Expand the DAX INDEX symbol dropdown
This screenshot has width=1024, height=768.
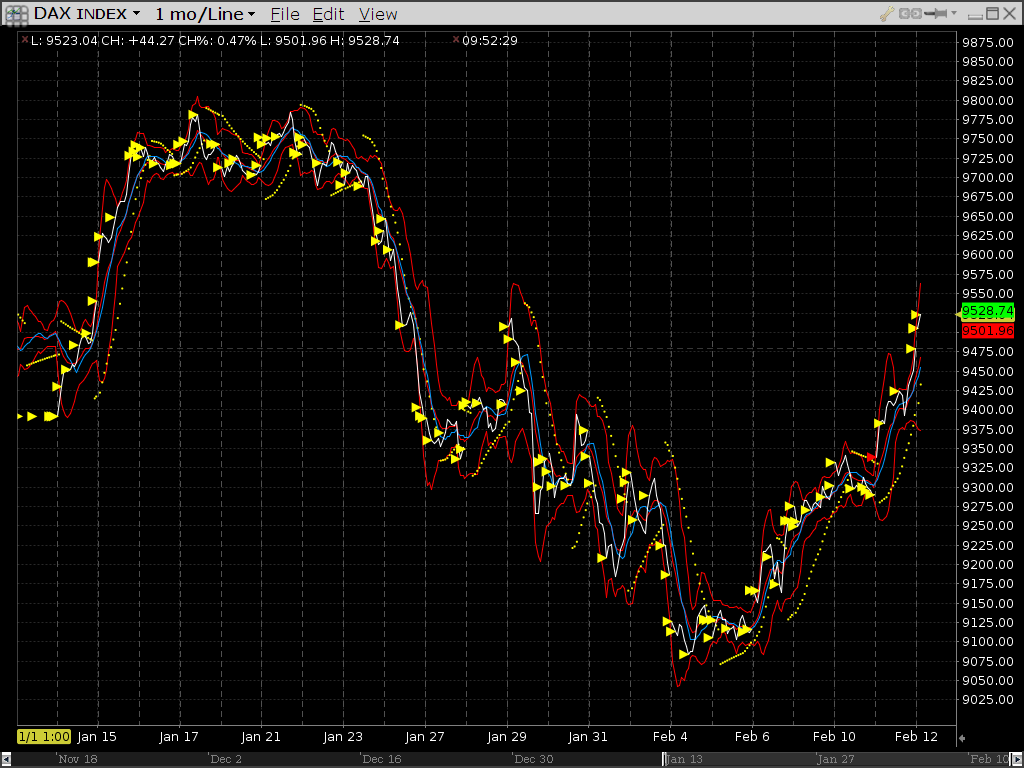click(136, 14)
